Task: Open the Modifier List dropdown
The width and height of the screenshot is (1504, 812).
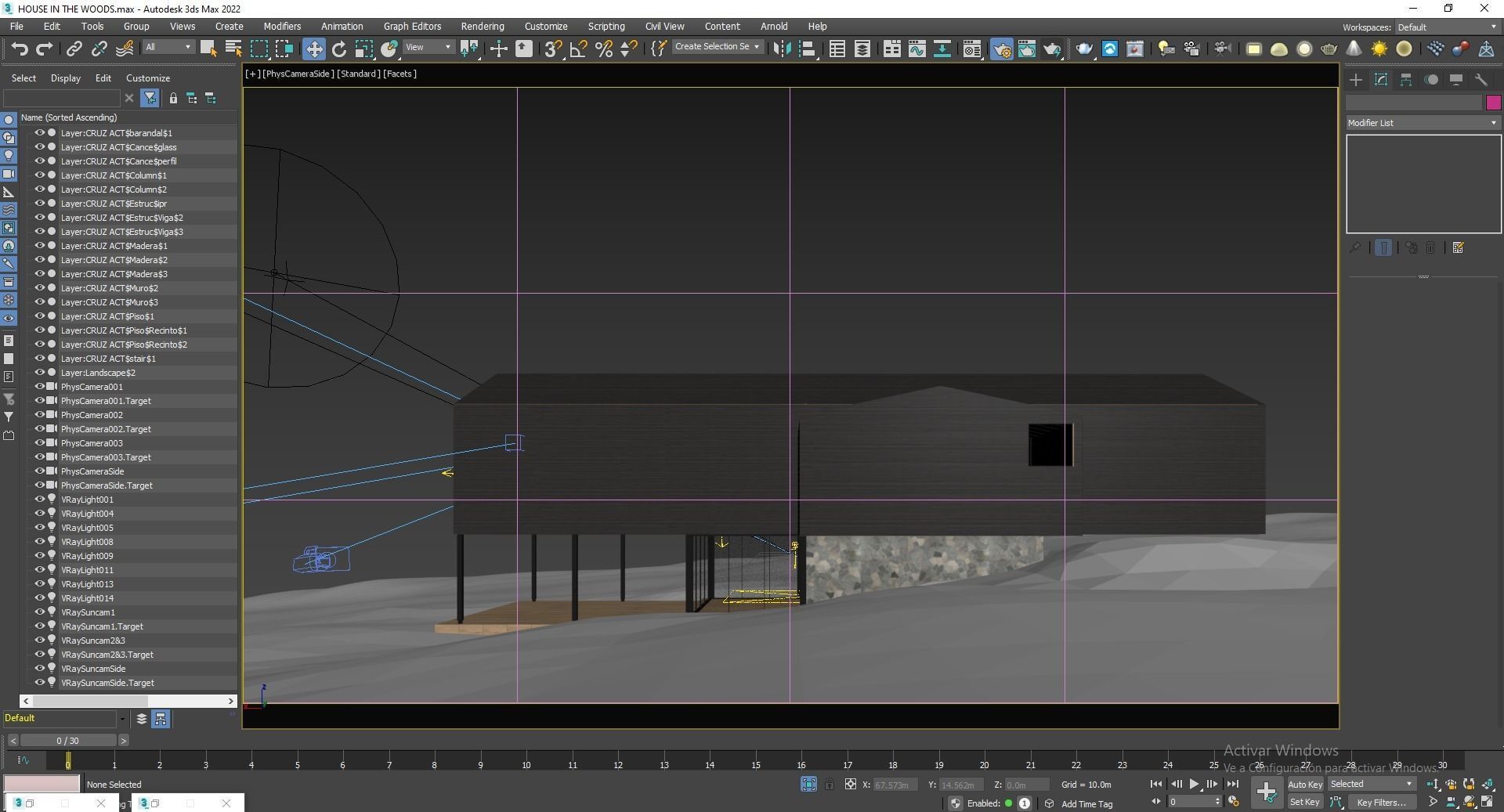Action: click(1423, 123)
